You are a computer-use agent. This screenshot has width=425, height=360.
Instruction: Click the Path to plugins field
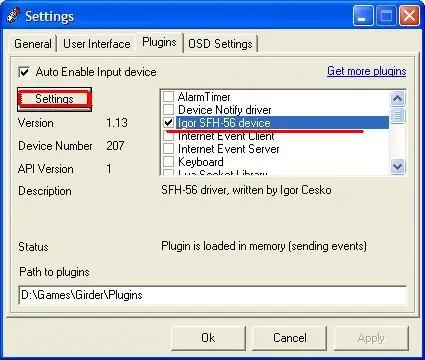tap(213, 295)
